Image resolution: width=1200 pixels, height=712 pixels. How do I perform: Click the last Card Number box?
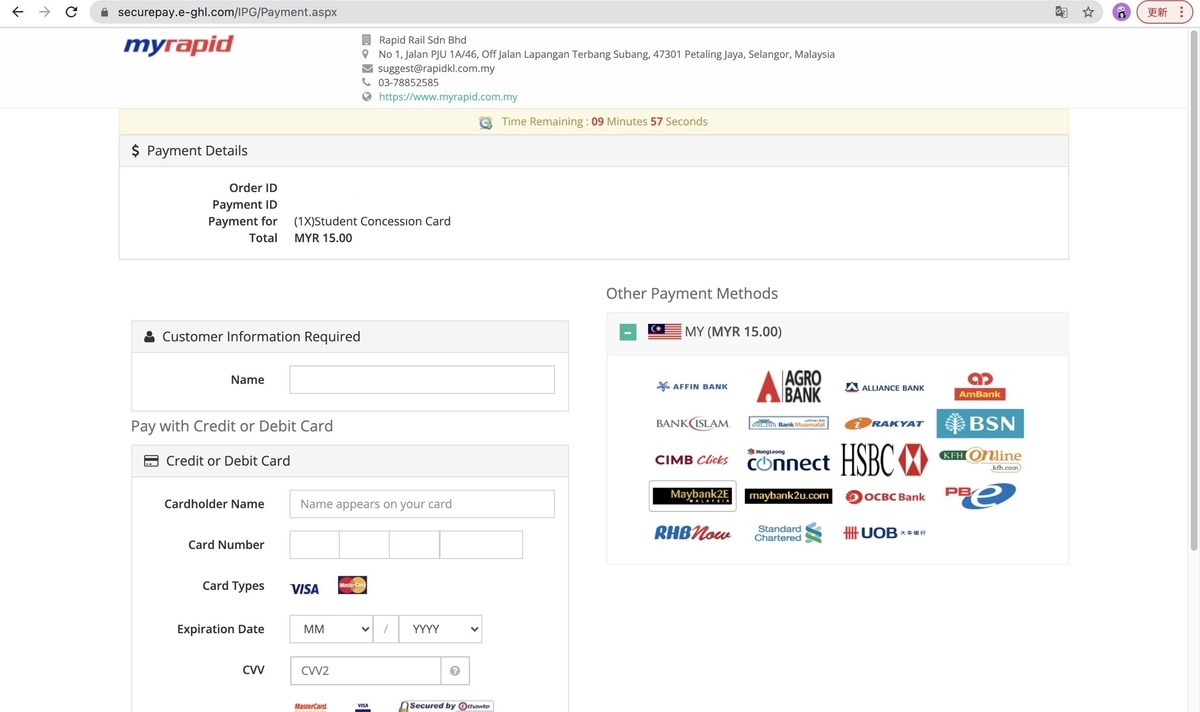[x=481, y=545]
